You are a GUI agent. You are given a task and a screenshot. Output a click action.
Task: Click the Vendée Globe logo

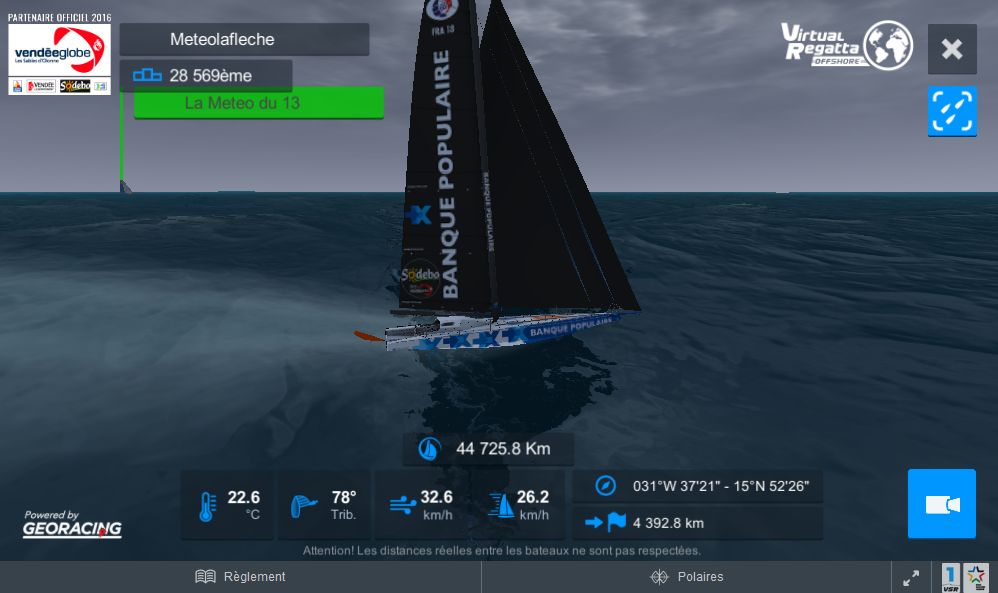[59, 53]
